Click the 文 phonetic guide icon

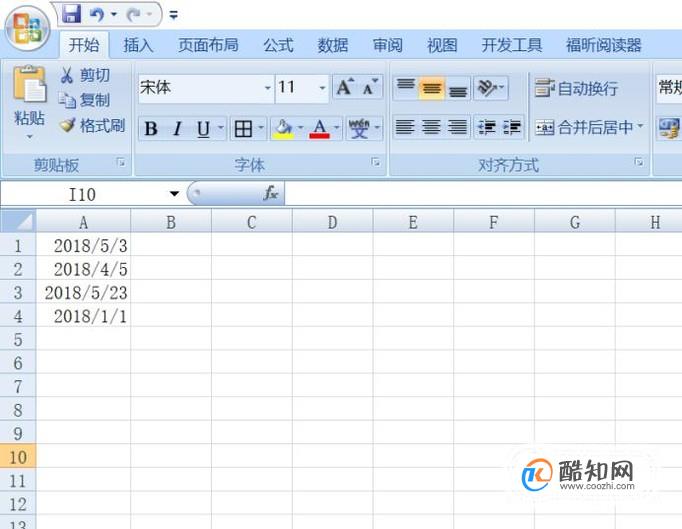(359, 128)
